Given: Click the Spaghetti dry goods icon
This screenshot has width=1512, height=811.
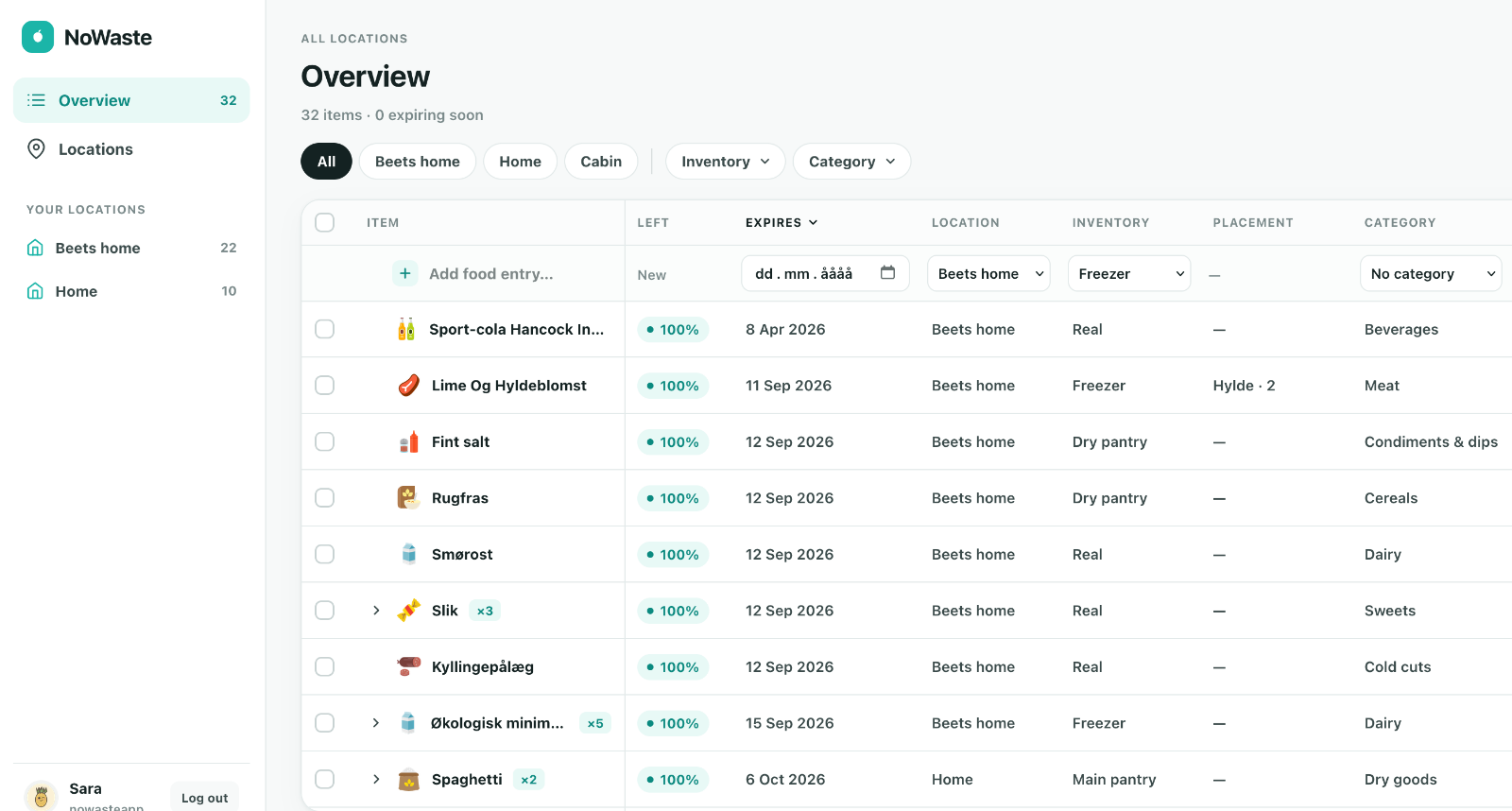Looking at the screenshot, I should [408, 779].
